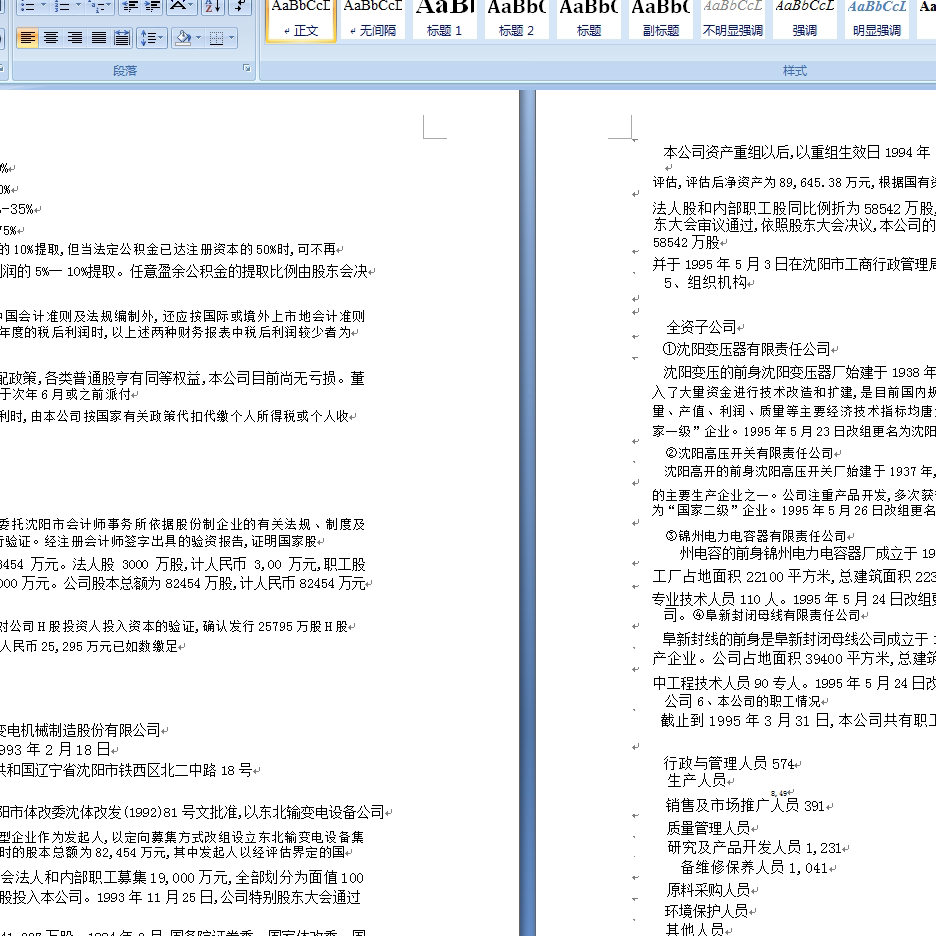Click the line ending 北二中路 18 号
936x936 pixels.
(126, 771)
